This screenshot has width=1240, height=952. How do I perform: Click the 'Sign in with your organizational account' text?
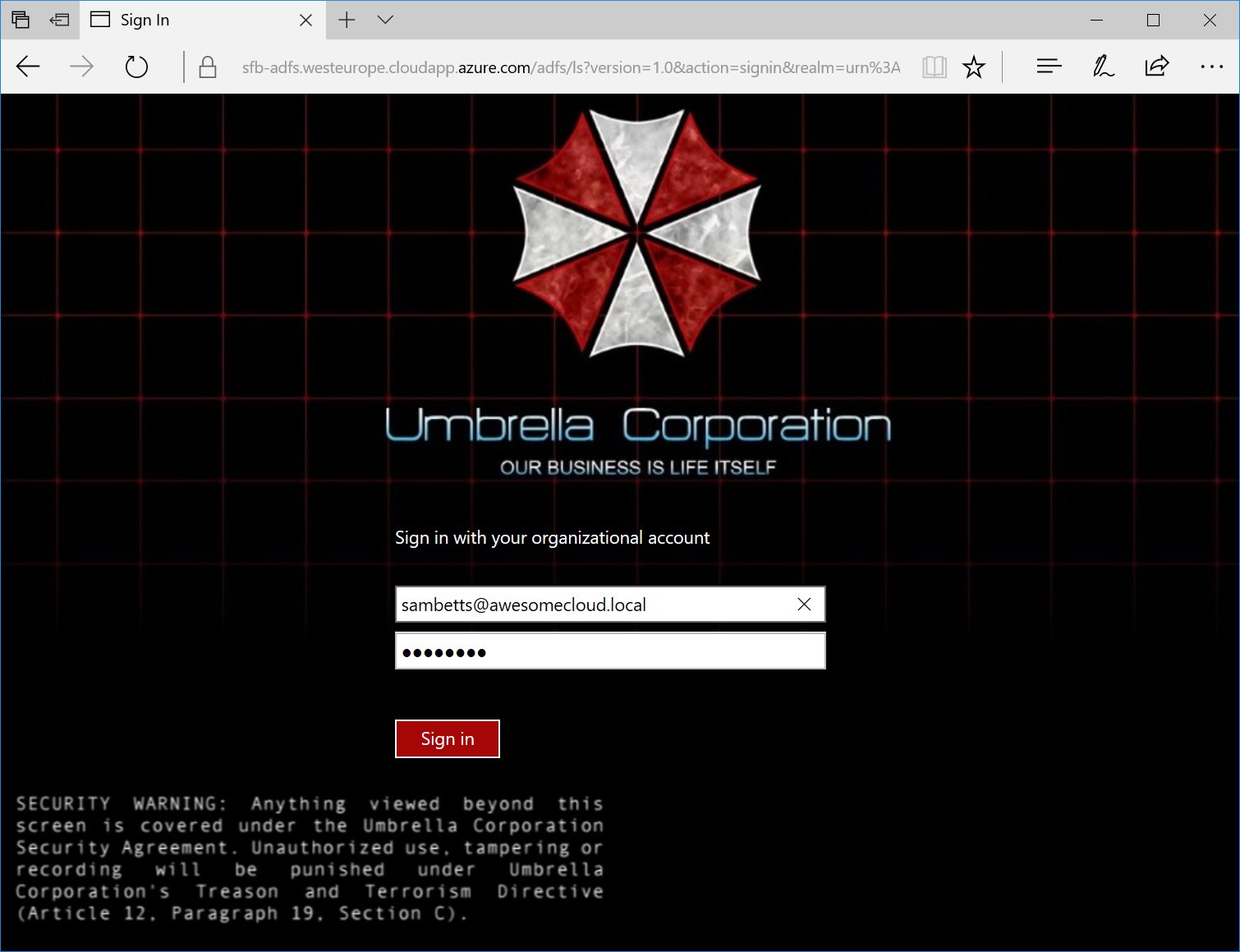coord(552,538)
